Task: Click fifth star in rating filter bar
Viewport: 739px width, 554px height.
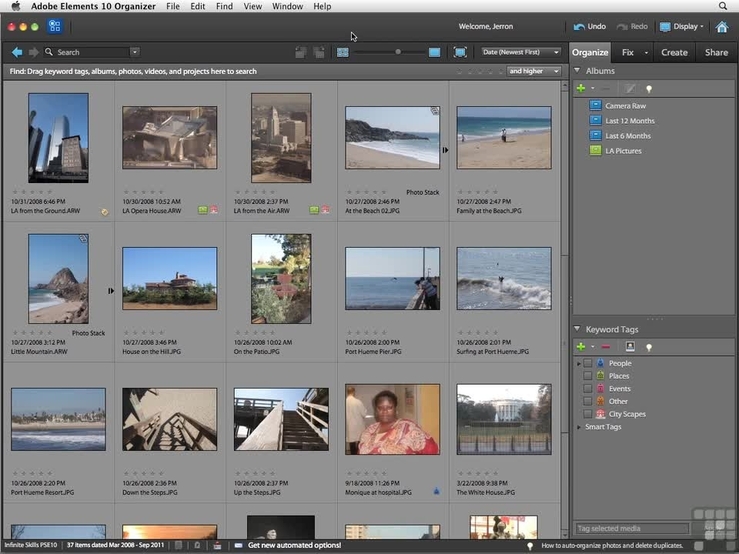Action: 501,72
